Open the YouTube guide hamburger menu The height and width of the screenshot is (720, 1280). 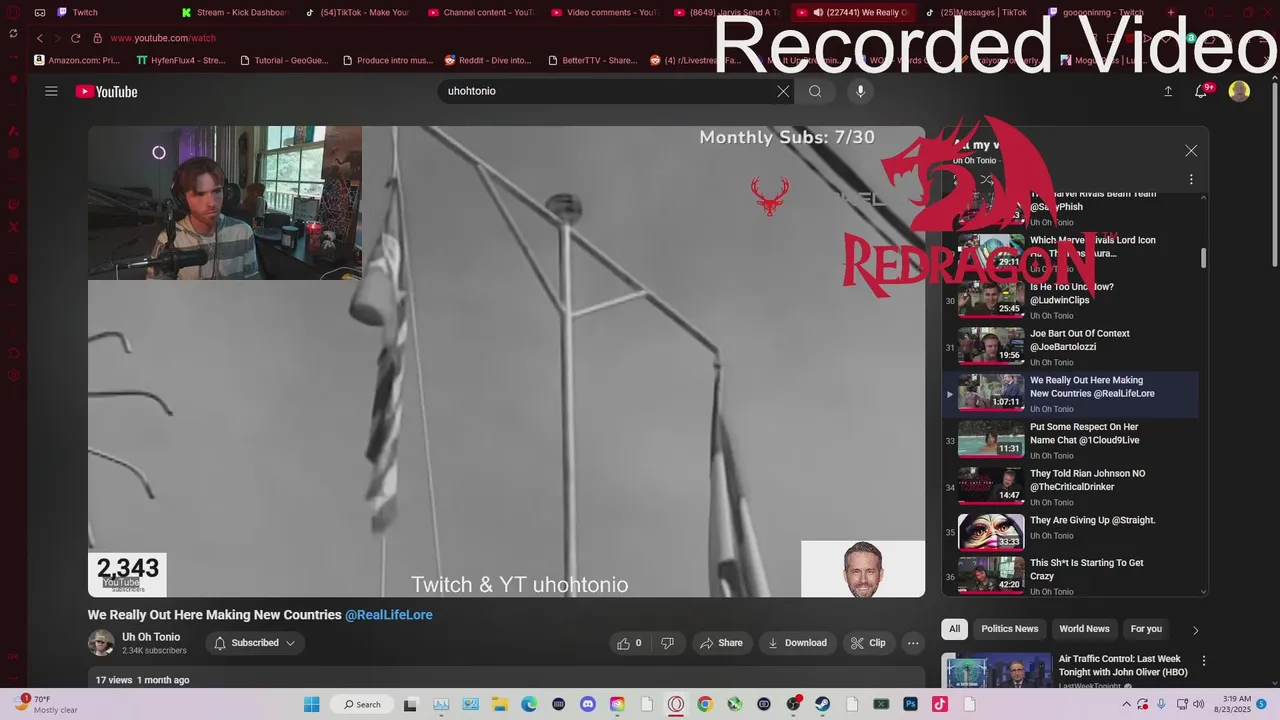(x=51, y=91)
